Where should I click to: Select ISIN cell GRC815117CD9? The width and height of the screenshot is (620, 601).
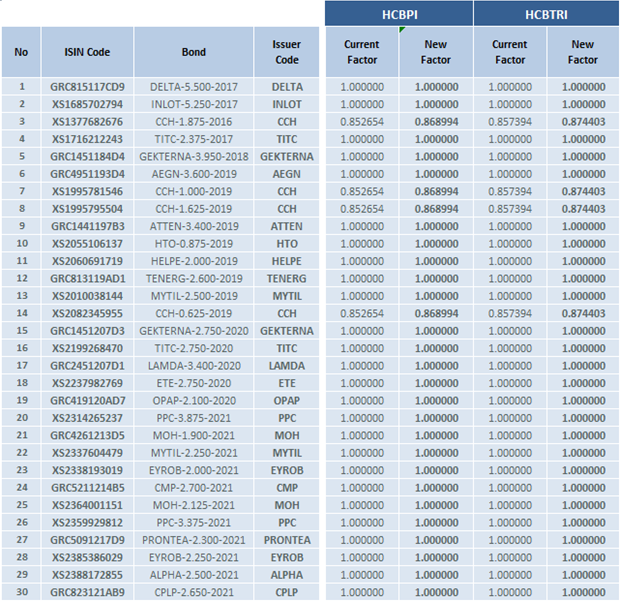click(x=87, y=87)
